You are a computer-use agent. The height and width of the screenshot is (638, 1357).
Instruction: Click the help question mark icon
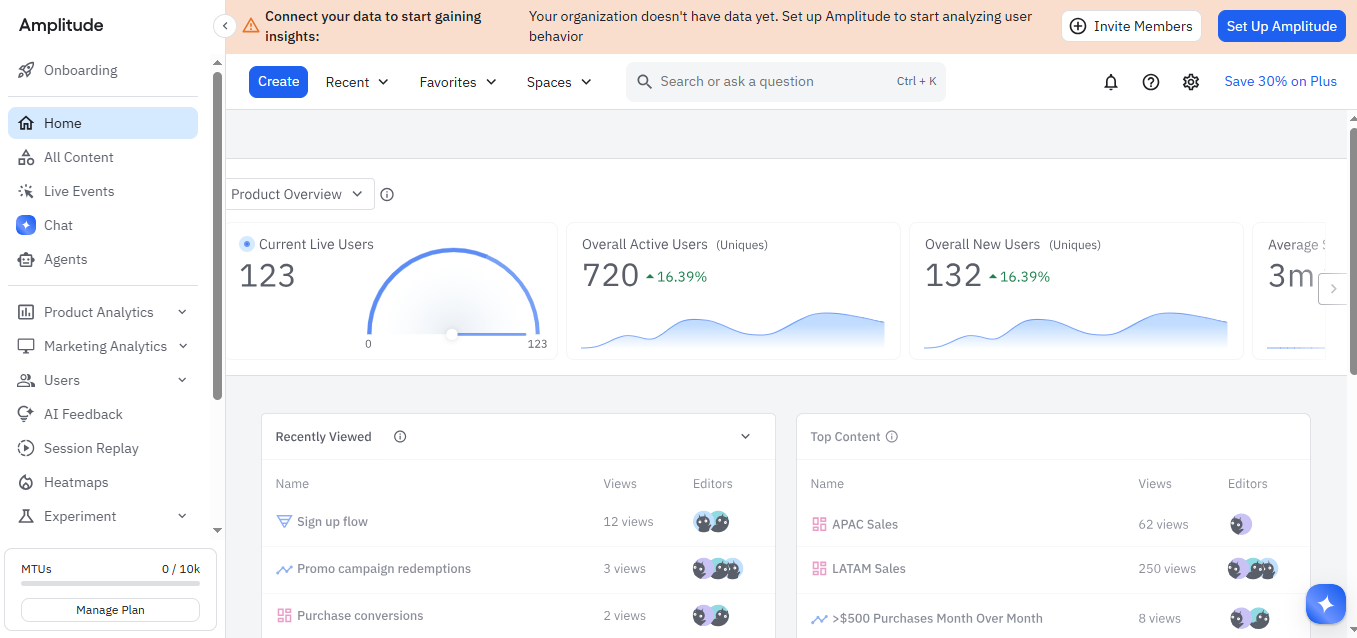[1151, 82]
